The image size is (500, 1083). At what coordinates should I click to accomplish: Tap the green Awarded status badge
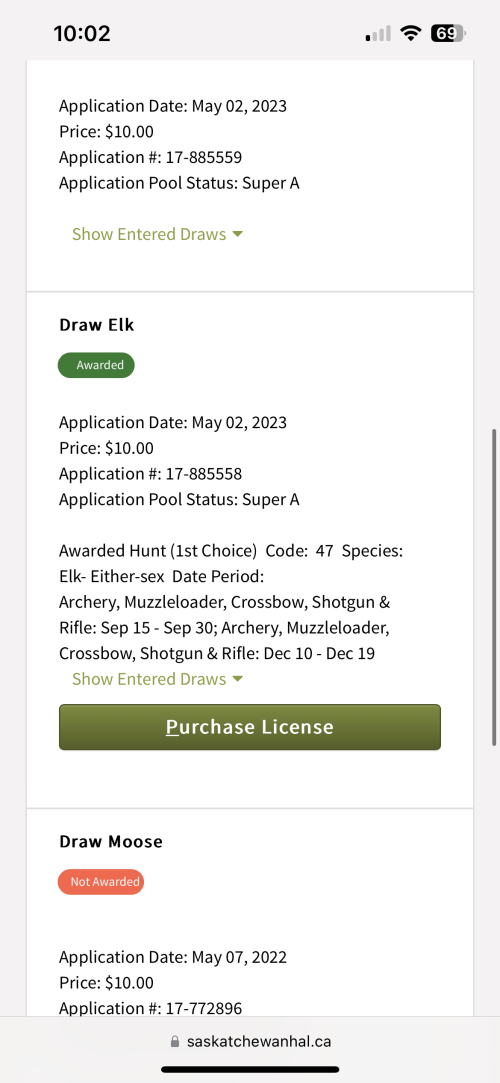96,365
